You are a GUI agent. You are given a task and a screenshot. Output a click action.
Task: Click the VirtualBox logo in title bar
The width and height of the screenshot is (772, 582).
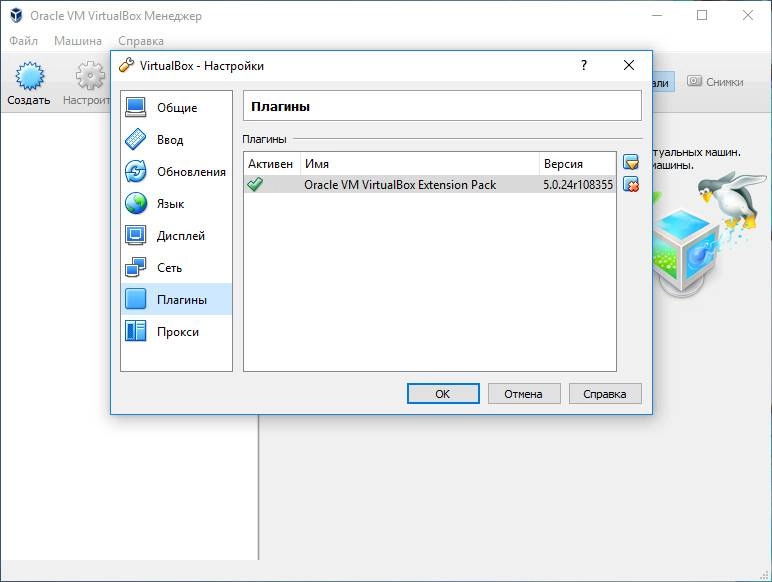point(16,15)
